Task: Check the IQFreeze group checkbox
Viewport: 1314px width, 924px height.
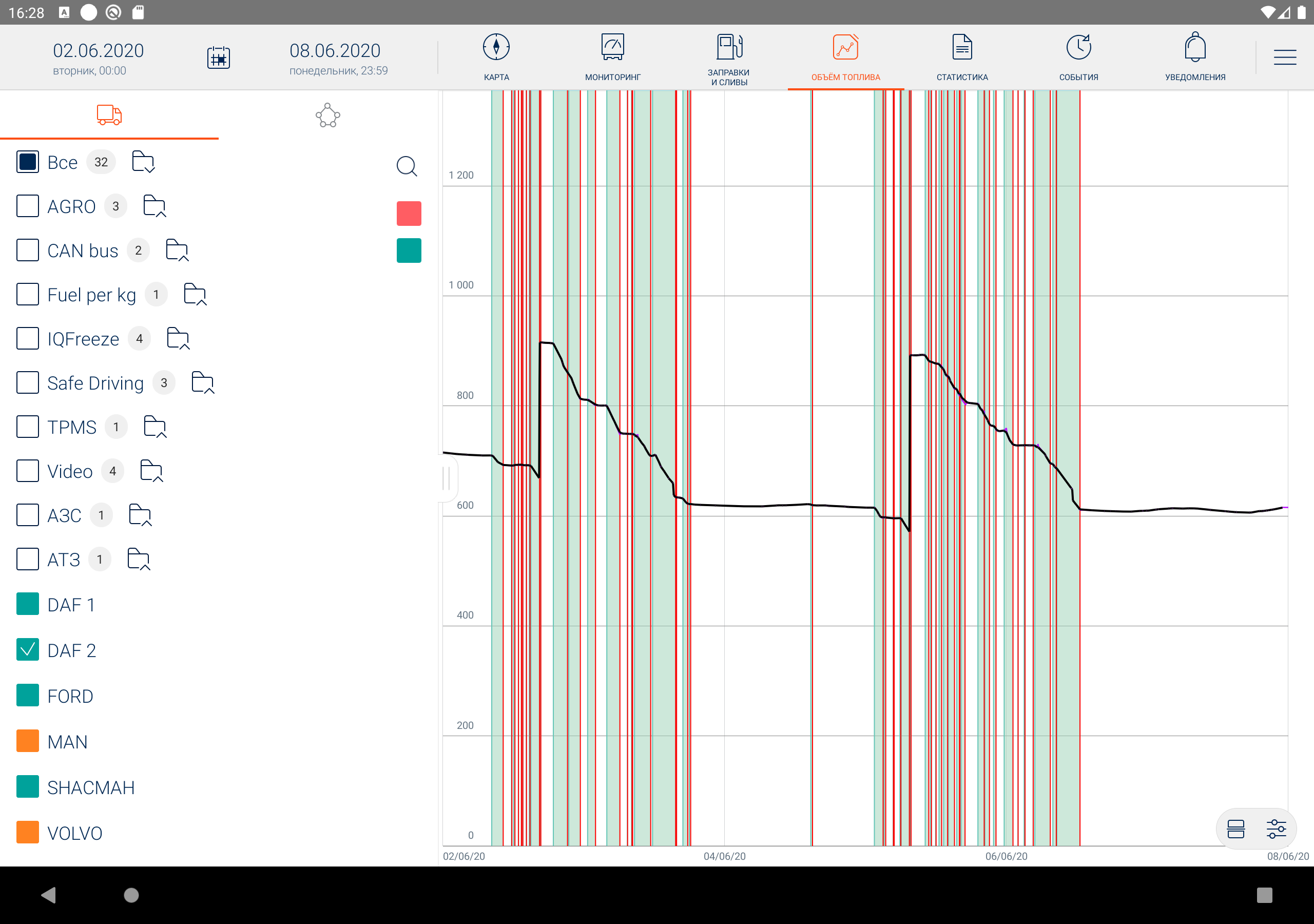Action: 28,338
